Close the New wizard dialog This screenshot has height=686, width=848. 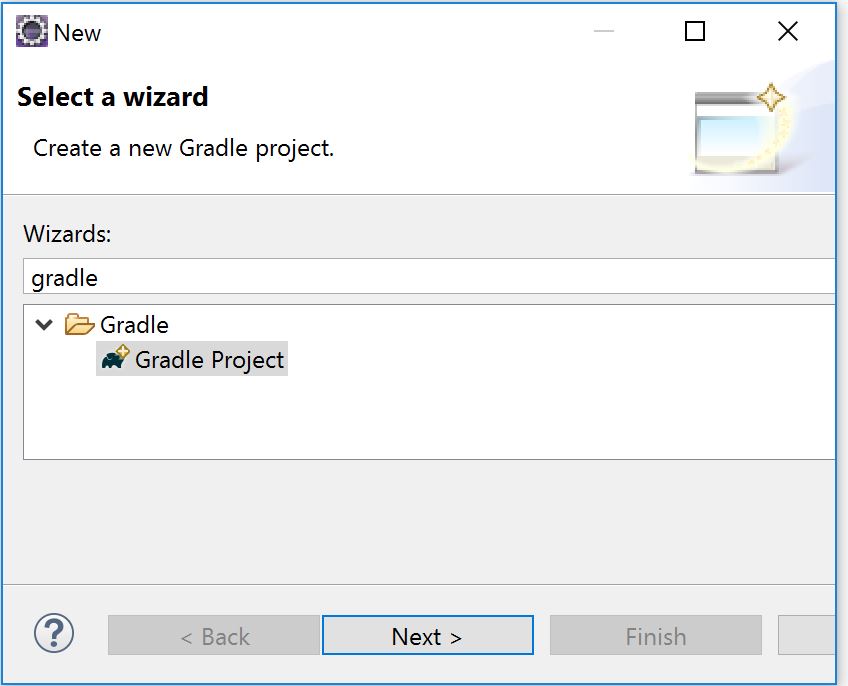[788, 32]
